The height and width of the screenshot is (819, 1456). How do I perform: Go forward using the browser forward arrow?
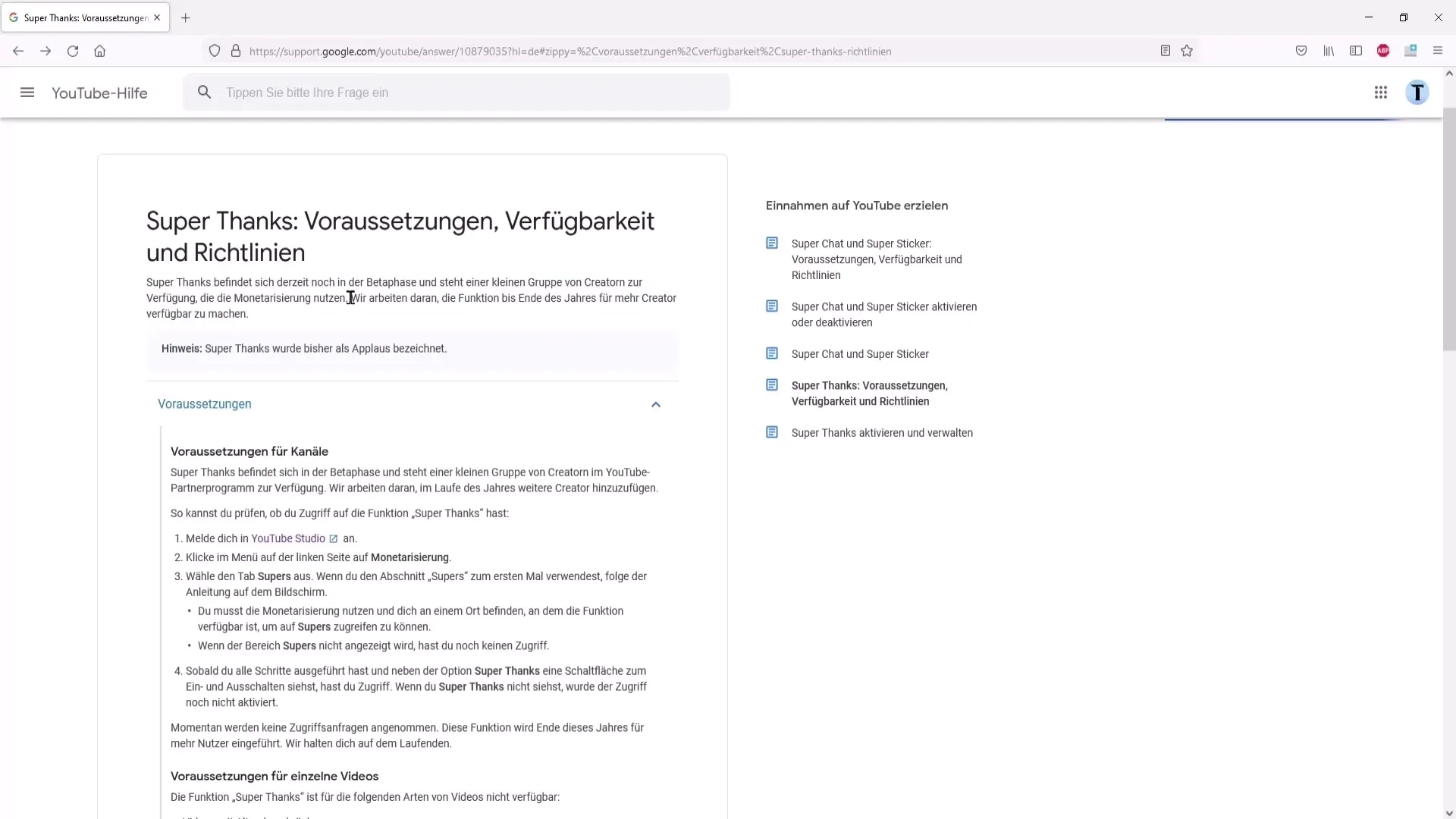click(x=45, y=51)
